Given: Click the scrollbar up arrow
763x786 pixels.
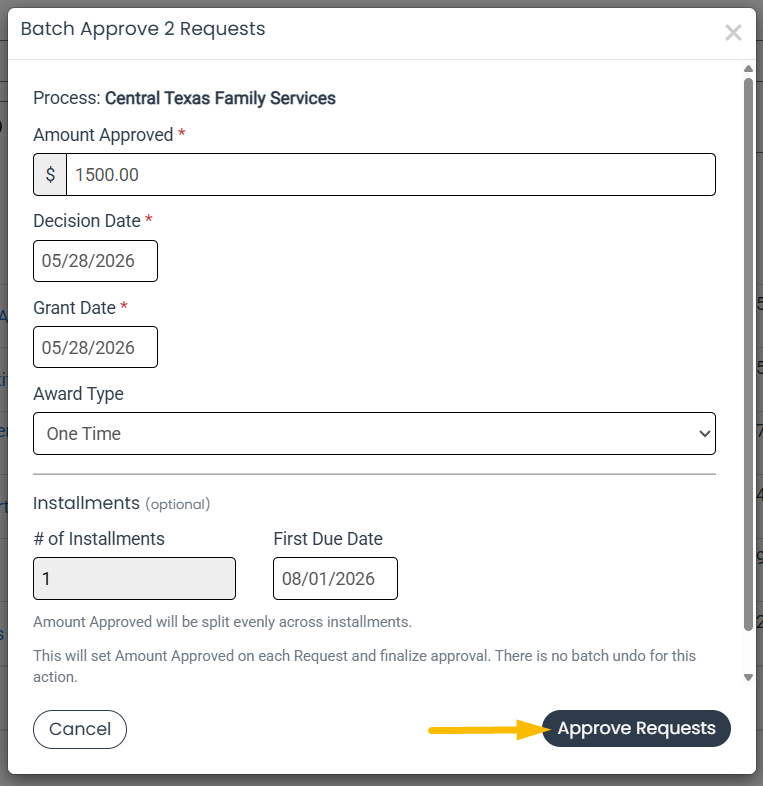Looking at the screenshot, I should pyautogui.click(x=748, y=69).
